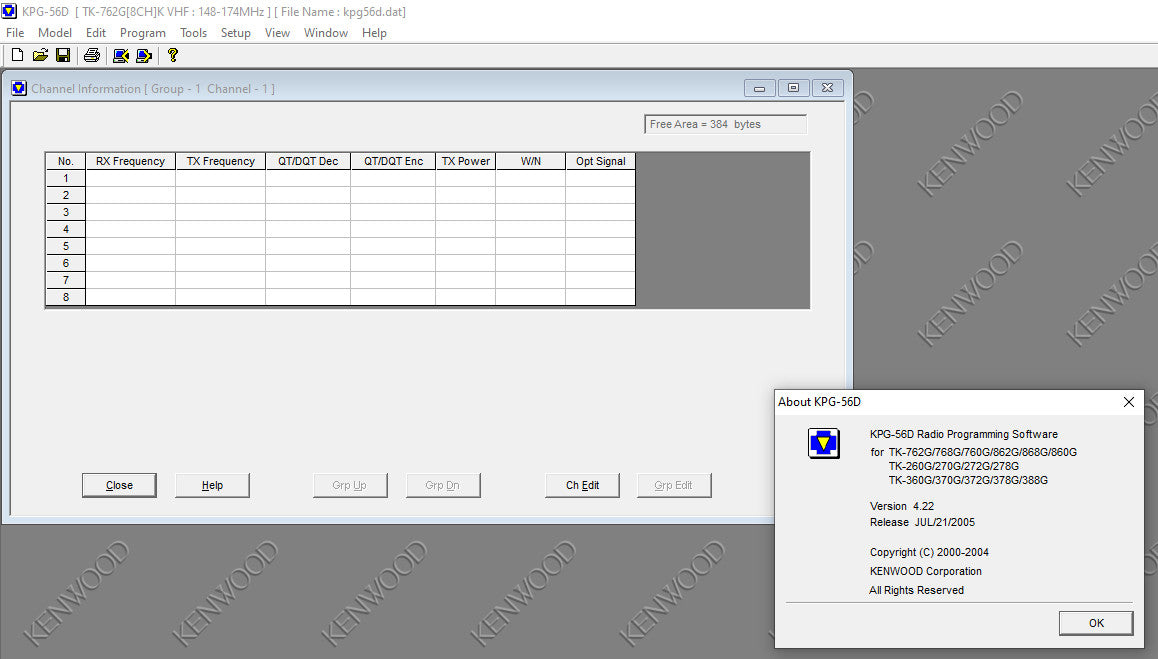
Task: Click Release JUL/21/2005 text
Action: [x=922, y=522]
